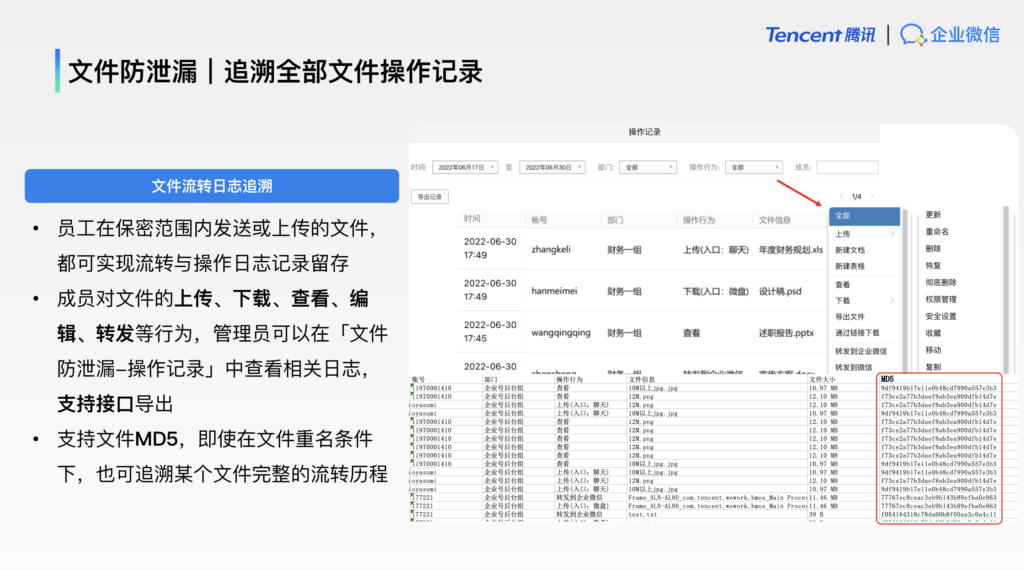This screenshot has height=570, width=1024.
Task: Click the 文件流转日志追溯 blue banner
Action: [212, 186]
